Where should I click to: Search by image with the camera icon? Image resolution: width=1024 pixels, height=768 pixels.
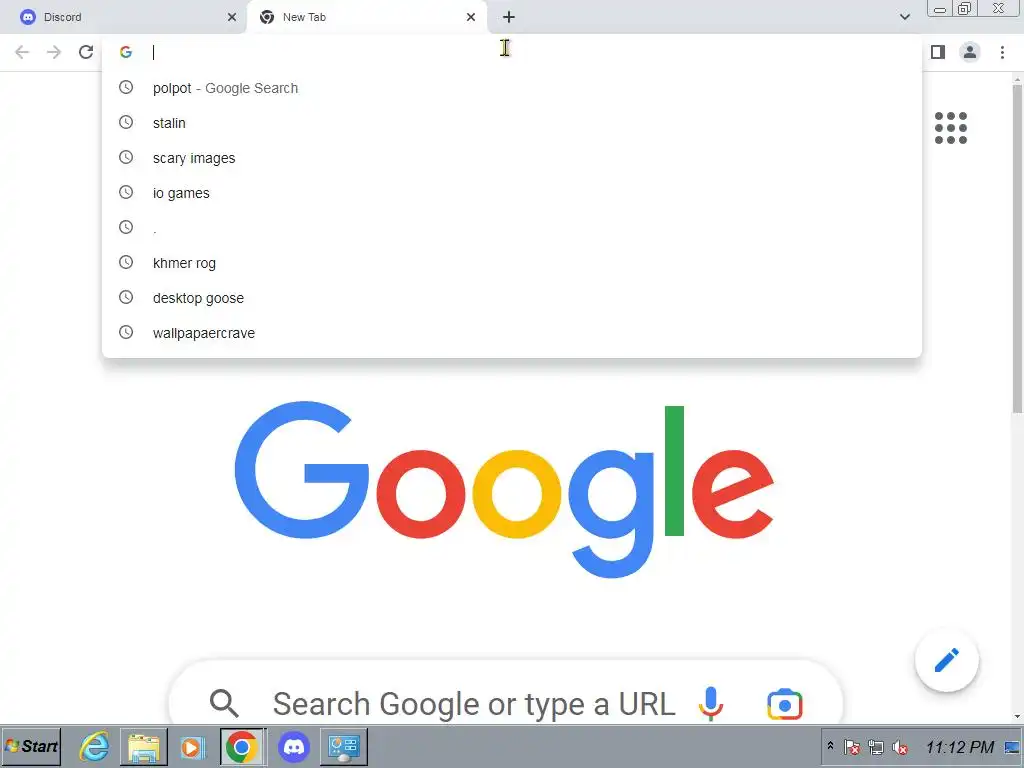(x=784, y=704)
